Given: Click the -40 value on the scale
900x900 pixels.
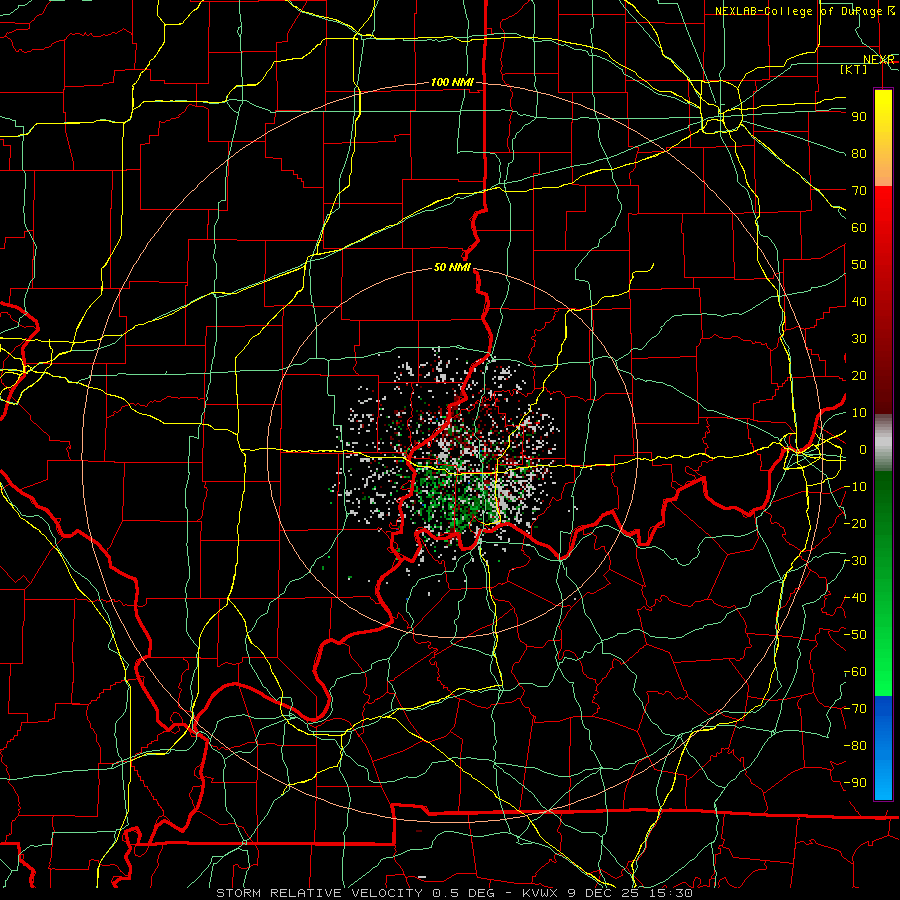Looking at the screenshot, I should click(x=855, y=598).
